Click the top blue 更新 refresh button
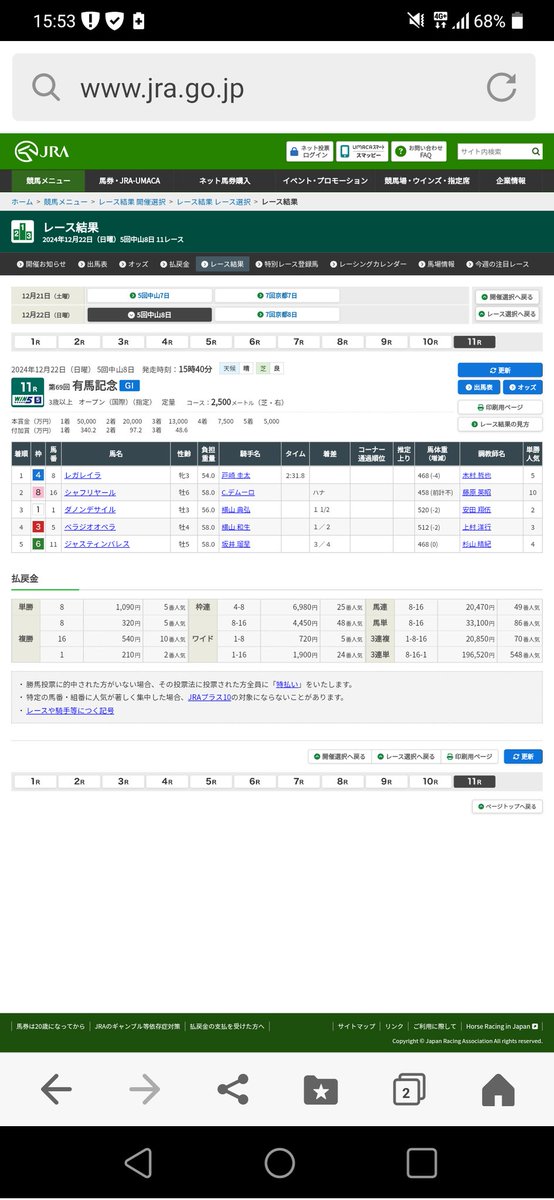Viewport: 554px width, 1200px height. [x=500, y=370]
